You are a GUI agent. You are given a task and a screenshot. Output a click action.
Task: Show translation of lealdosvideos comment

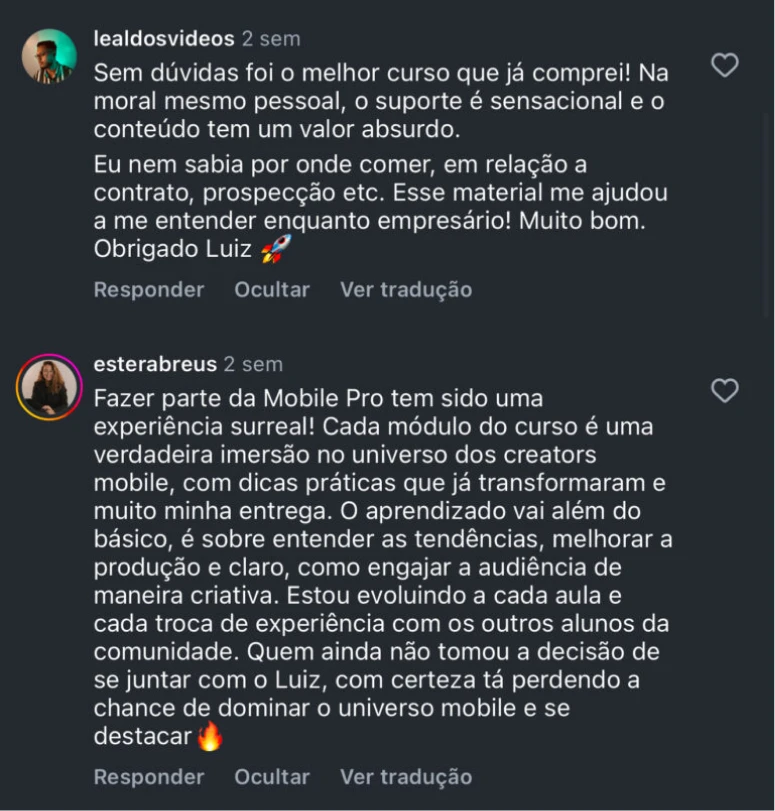(406, 290)
